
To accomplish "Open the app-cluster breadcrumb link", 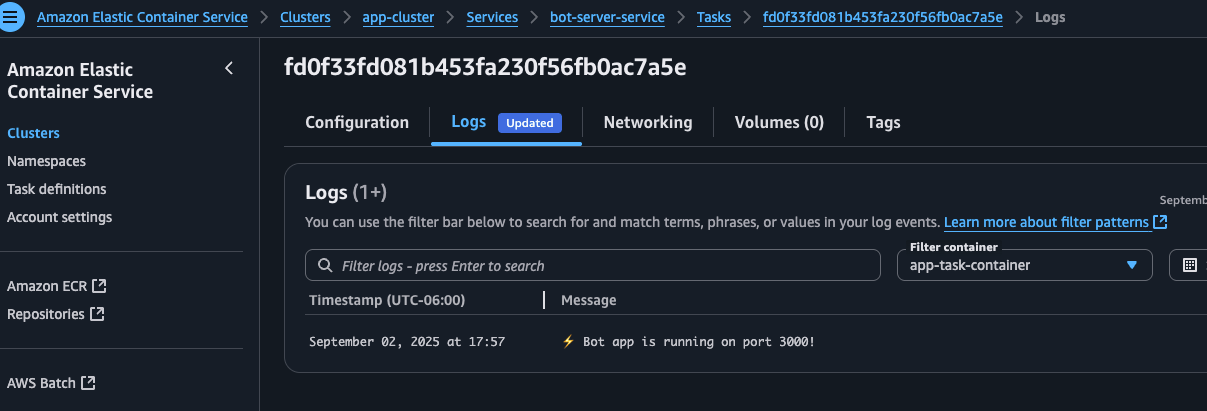I will coord(400,17).
